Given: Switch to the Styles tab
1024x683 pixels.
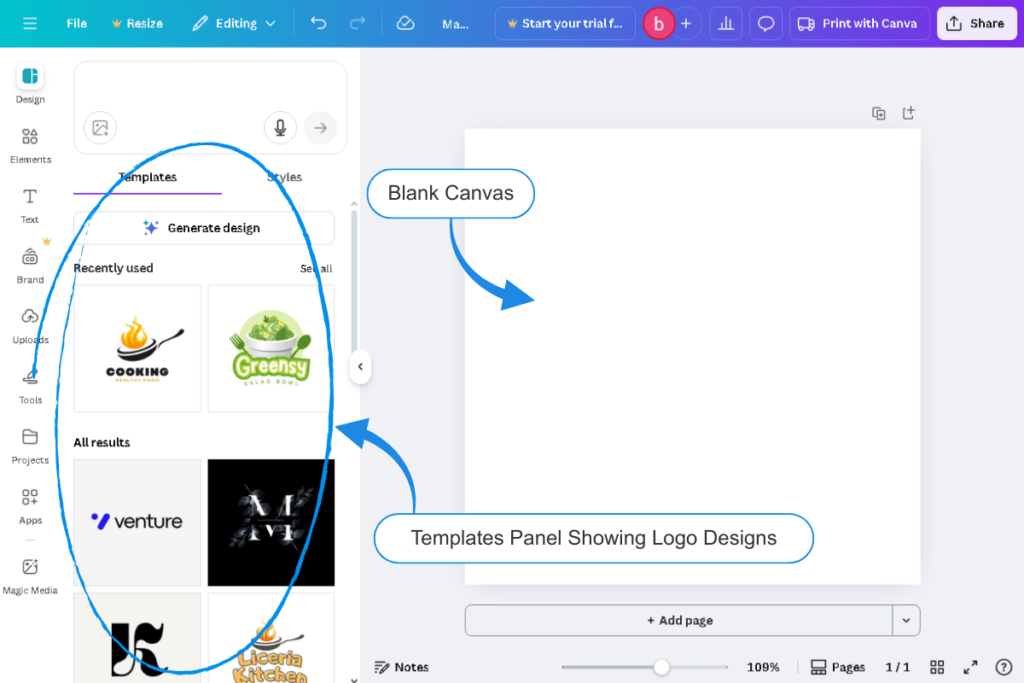Looking at the screenshot, I should [x=285, y=177].
